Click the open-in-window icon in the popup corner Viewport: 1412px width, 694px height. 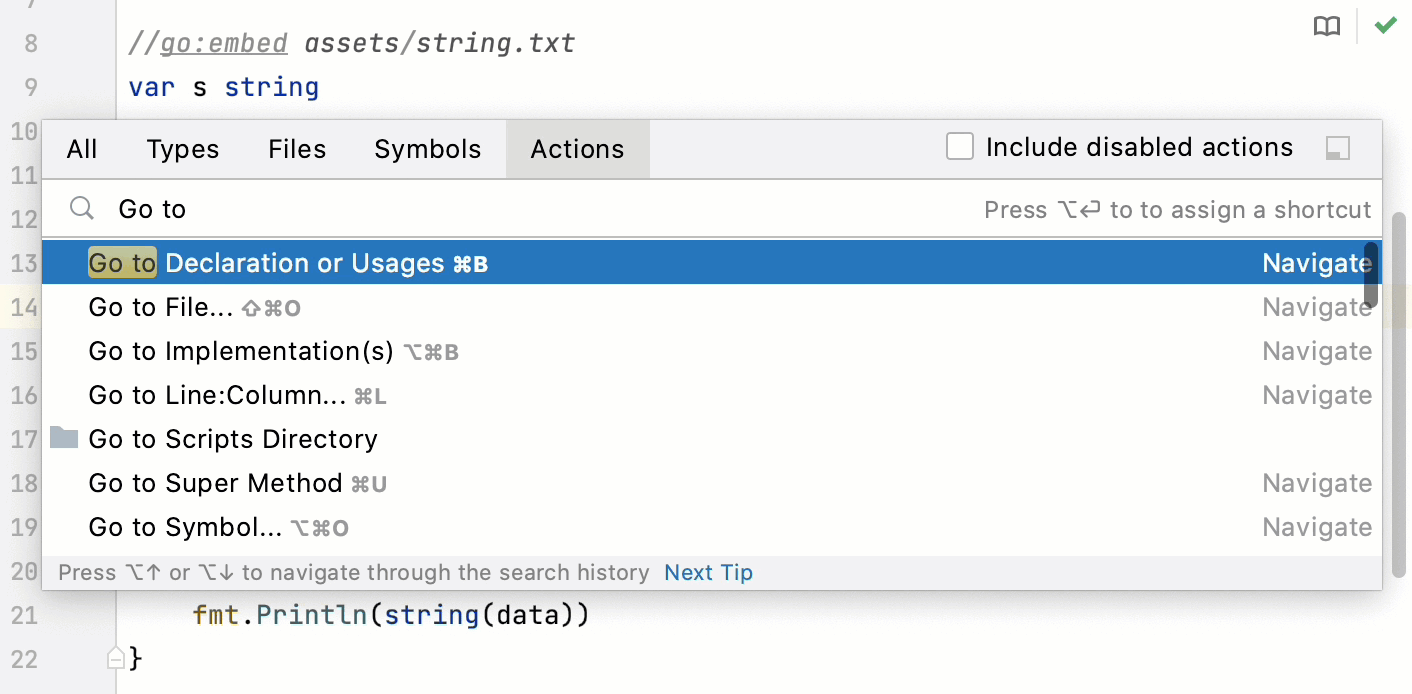tap(1337, 148)
